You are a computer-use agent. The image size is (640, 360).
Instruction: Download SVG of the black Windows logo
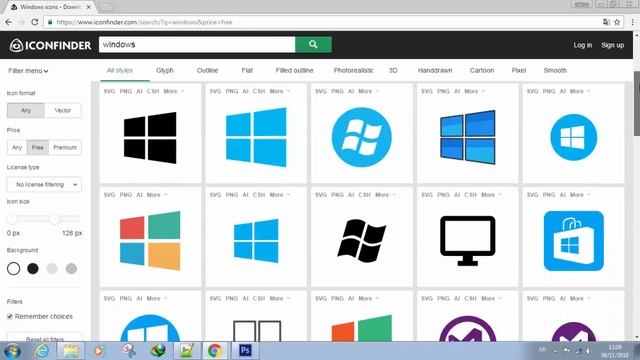click(109, 91)
